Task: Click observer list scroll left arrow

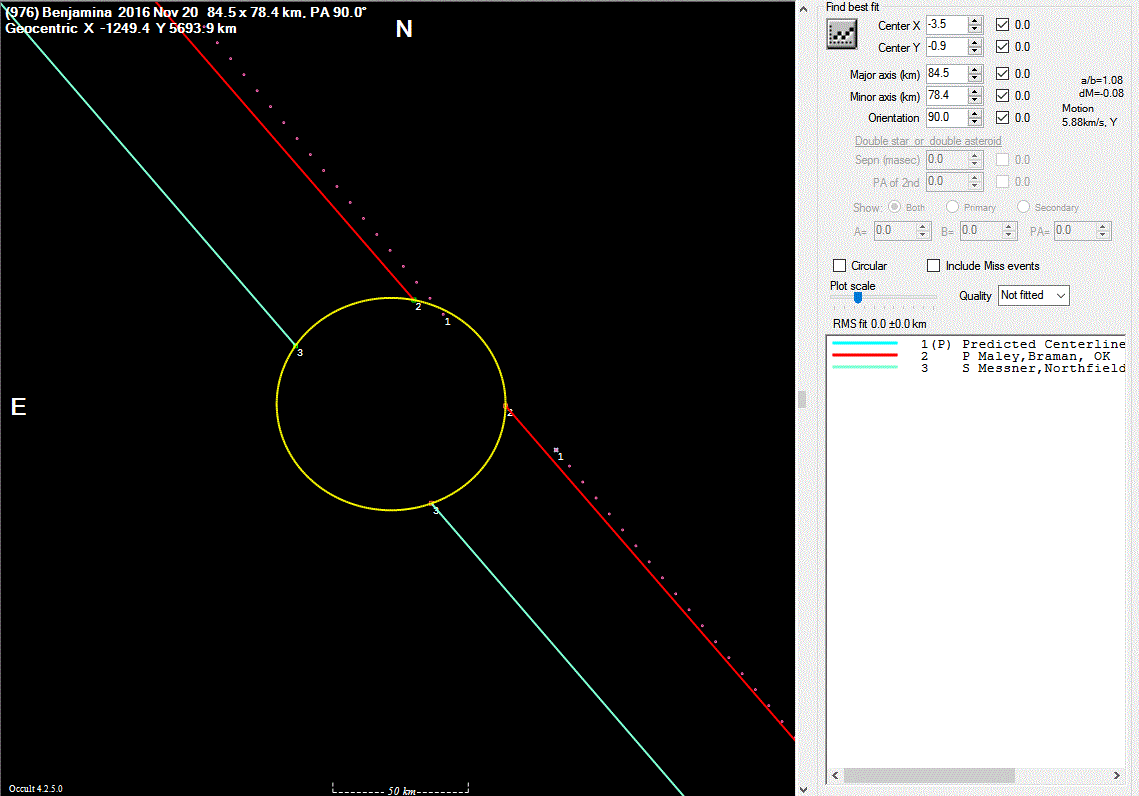Action: coord(835,776)
